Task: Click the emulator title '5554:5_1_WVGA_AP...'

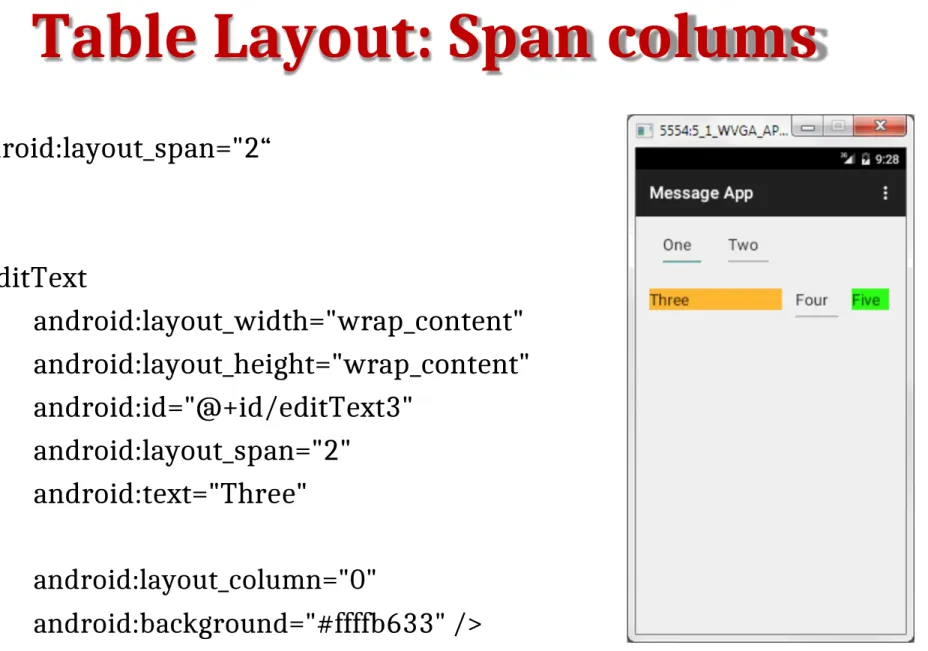Action: 723,131
